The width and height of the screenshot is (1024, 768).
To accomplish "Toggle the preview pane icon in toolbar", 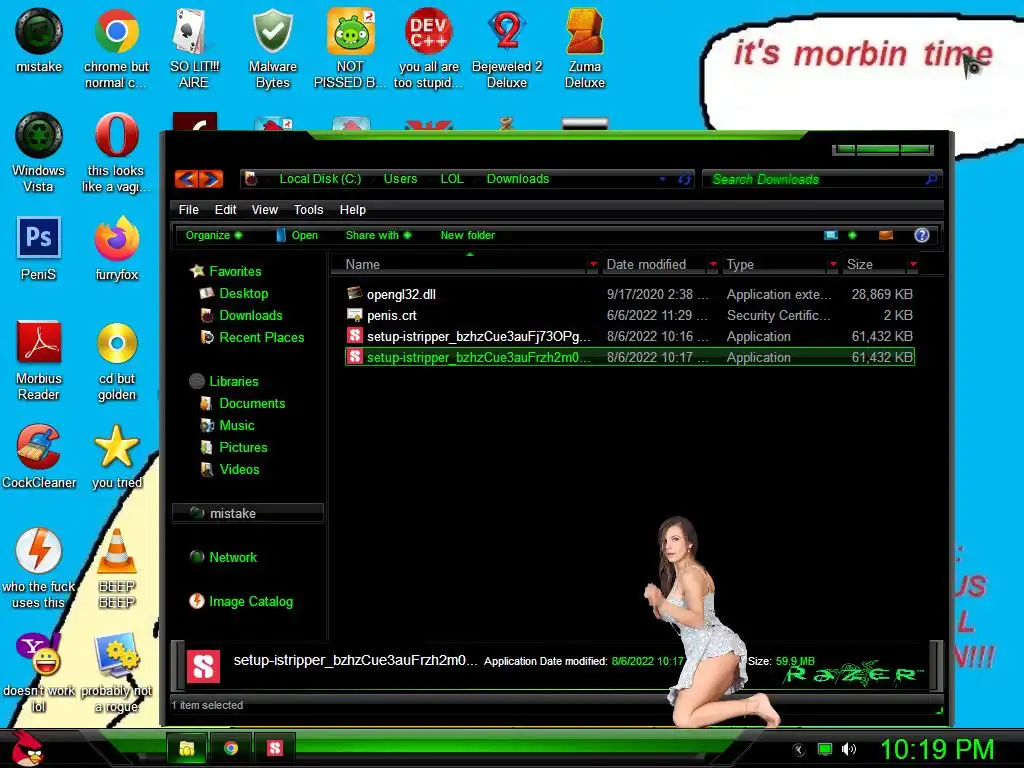I will click(x=886, y=235).
